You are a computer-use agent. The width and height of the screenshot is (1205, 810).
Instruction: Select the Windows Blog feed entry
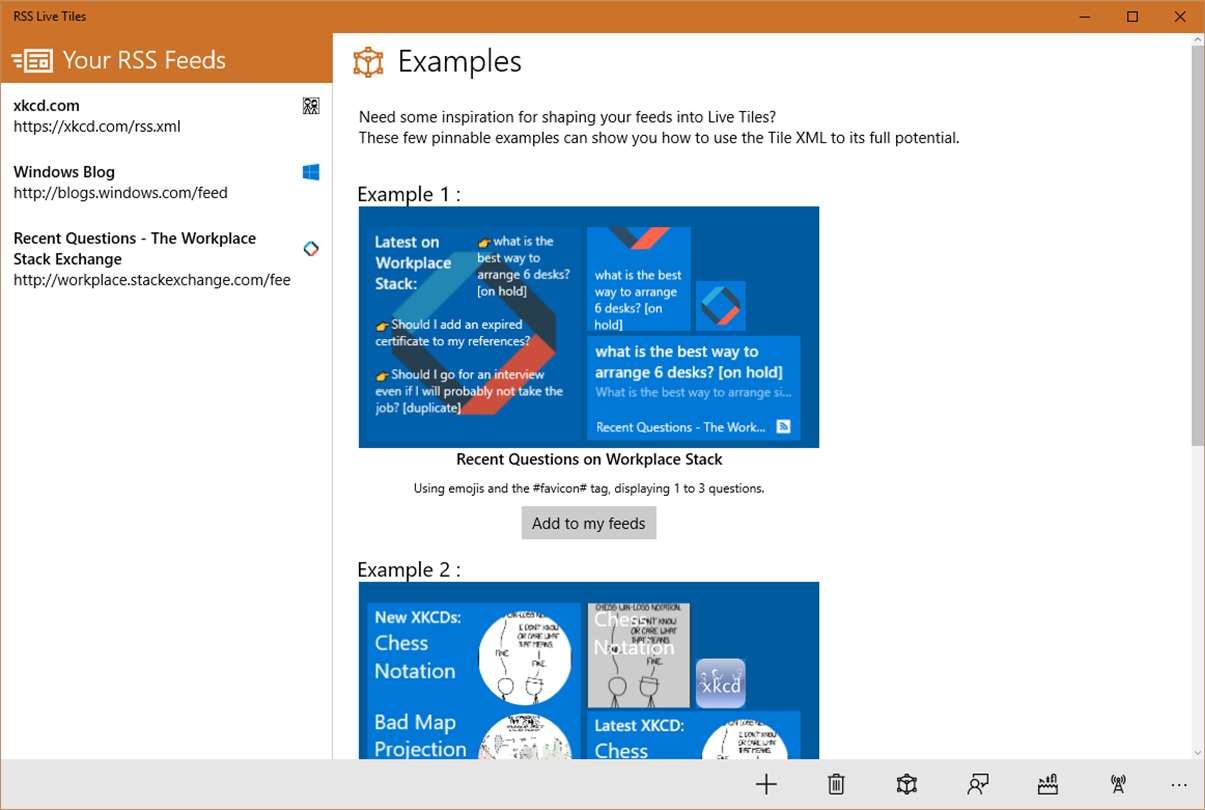click(x=166, y=182)
